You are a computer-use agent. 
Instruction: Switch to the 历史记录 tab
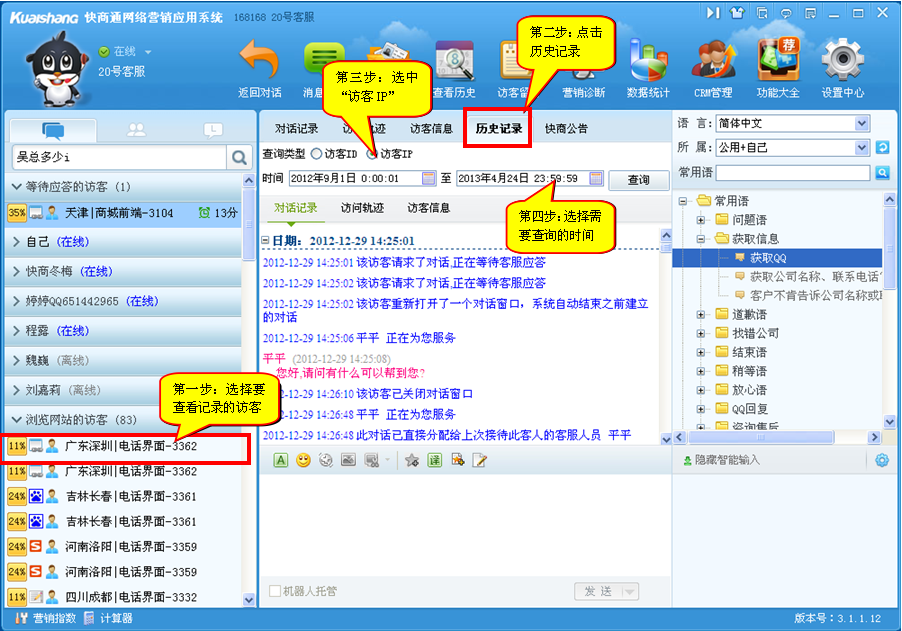(x=499, y=129)
